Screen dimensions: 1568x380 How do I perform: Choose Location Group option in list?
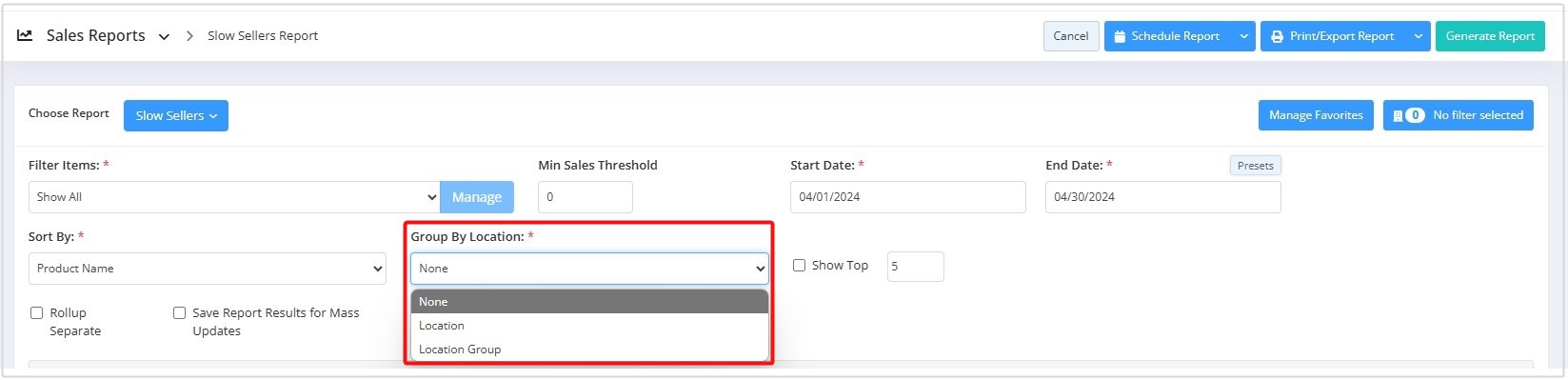(589, 350)
